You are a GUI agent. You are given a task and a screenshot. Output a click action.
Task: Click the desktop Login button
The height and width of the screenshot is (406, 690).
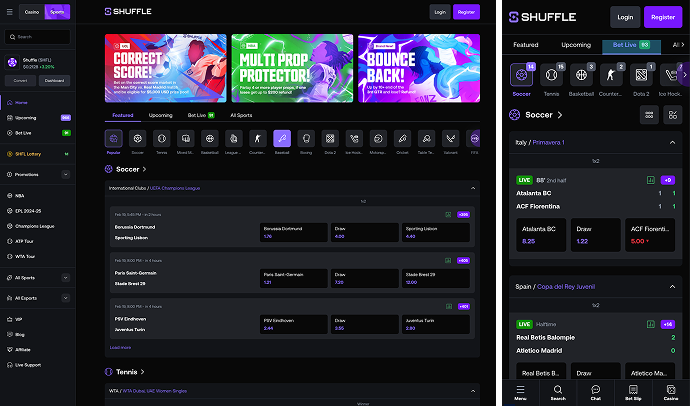coord(440,12)
